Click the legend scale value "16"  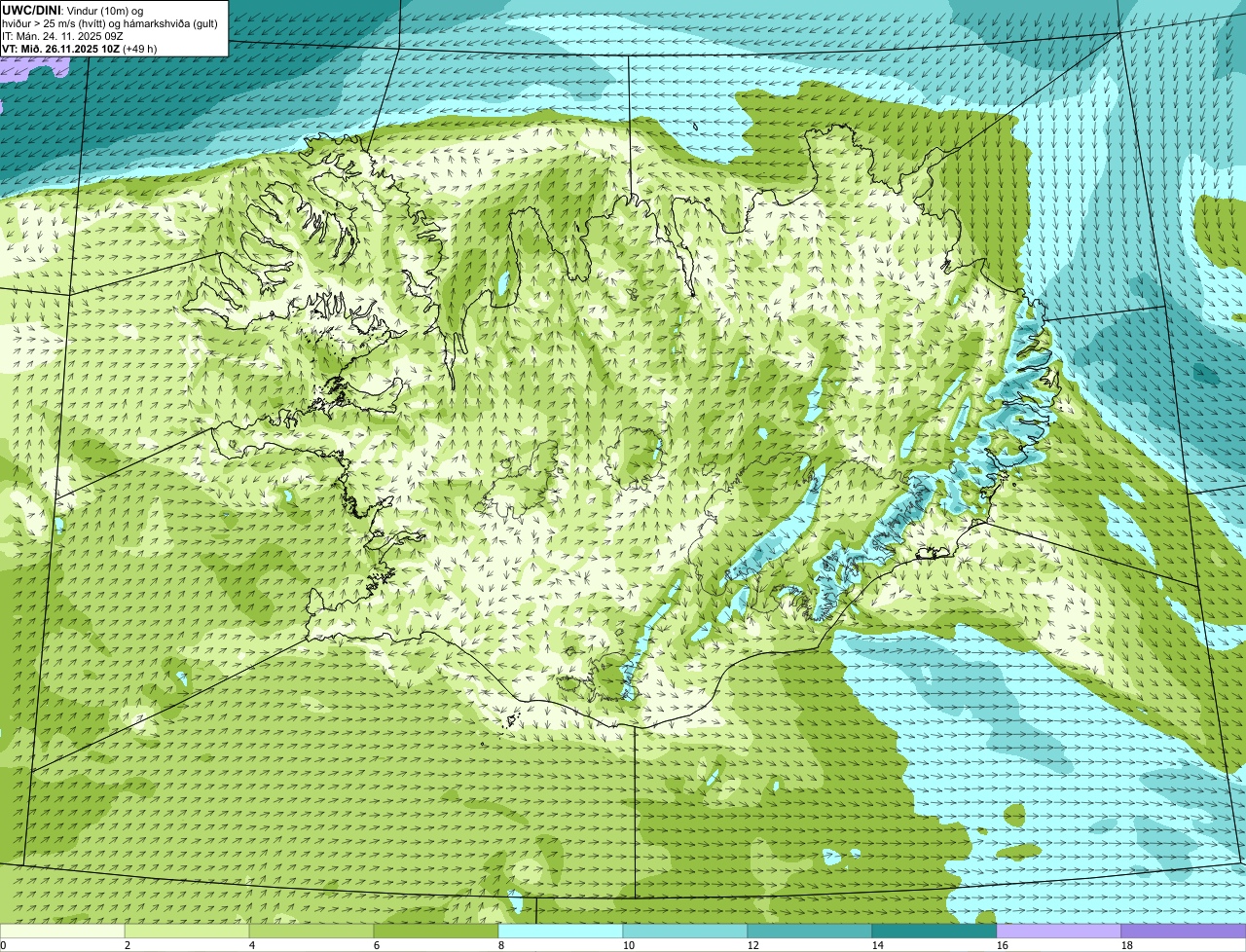tap(1003, 945)
